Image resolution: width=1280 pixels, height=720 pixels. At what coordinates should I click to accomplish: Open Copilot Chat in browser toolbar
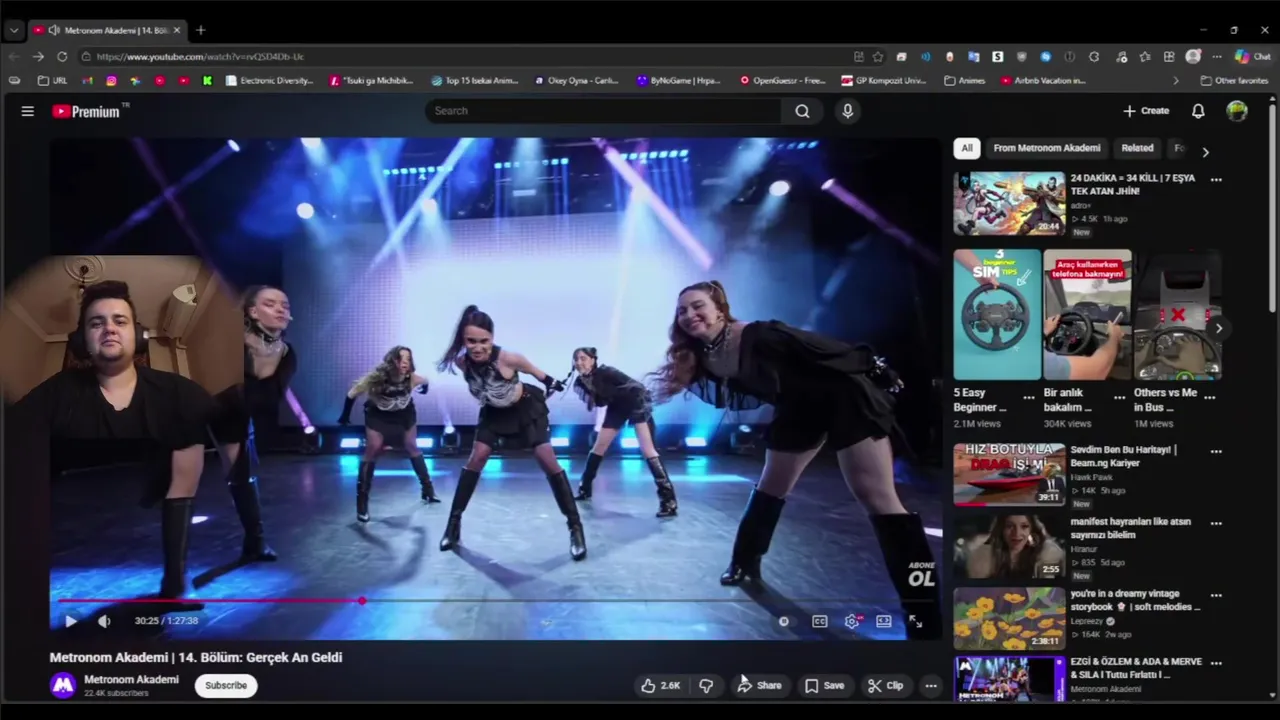pos(1252,57)
